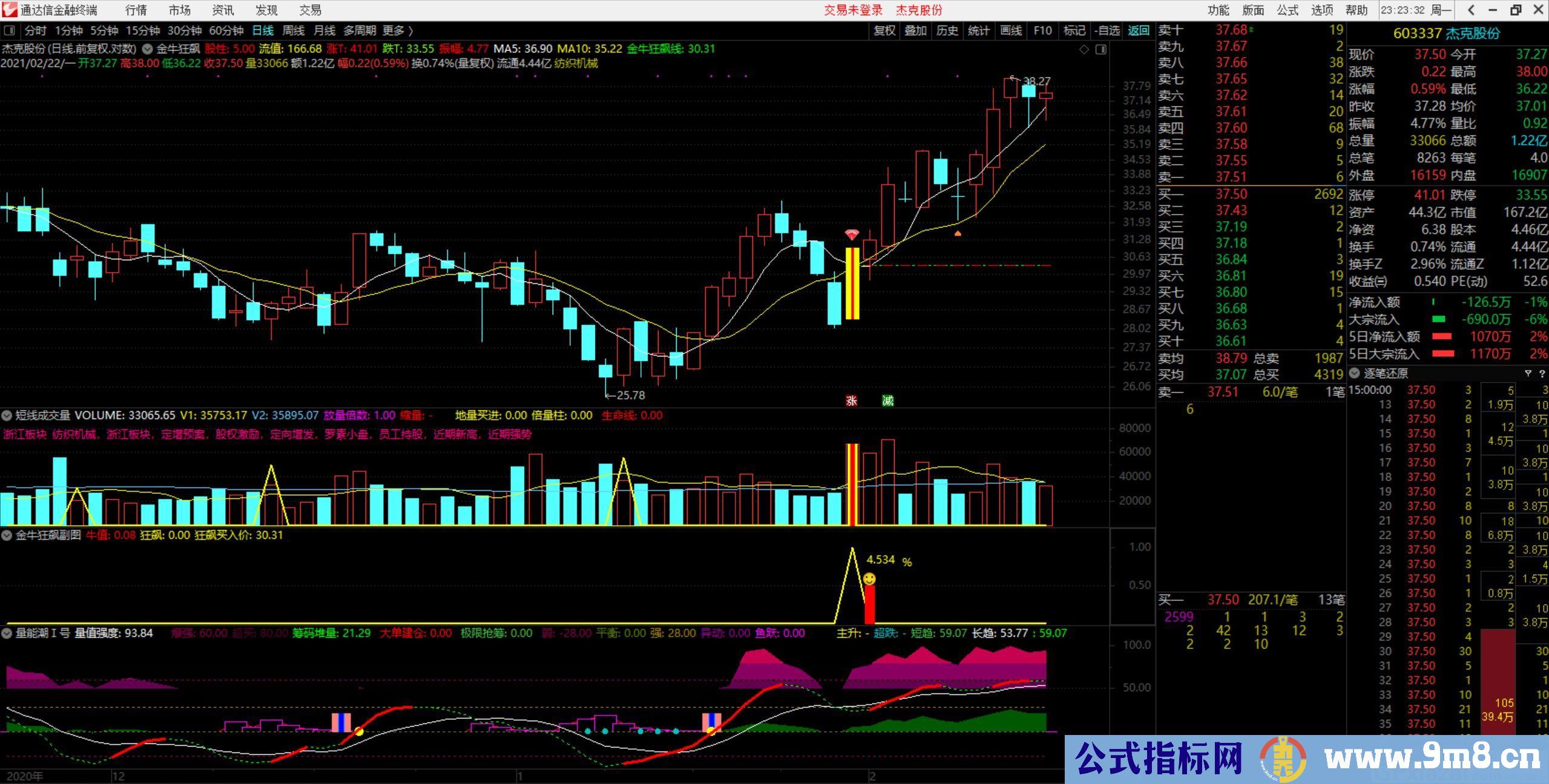Expand the 短线成交量 indicator menu
Viewport: 1549px width, 784px height.
pos(7,416)
